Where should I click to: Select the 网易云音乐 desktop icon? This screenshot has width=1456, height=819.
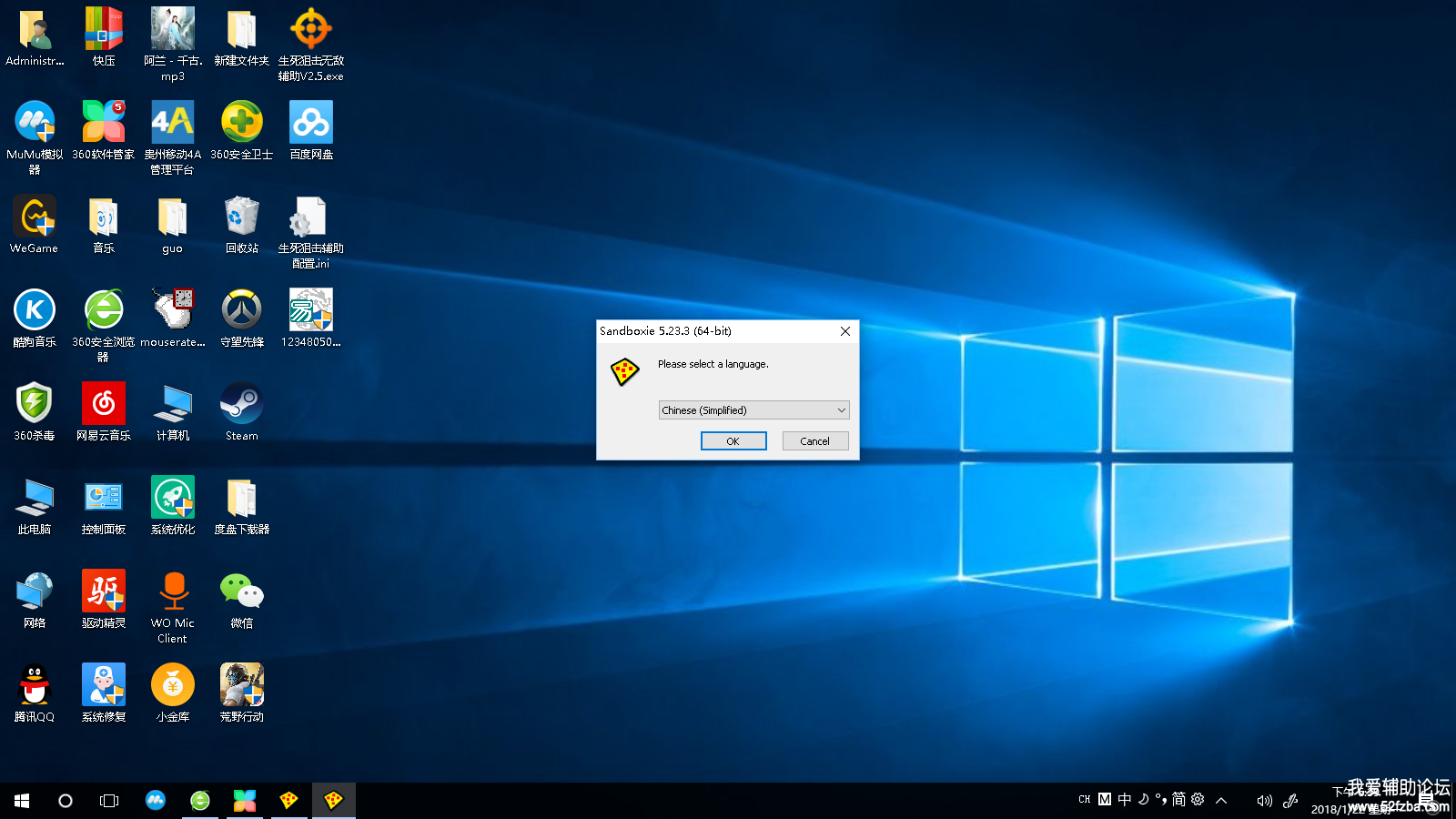point(104,404)
